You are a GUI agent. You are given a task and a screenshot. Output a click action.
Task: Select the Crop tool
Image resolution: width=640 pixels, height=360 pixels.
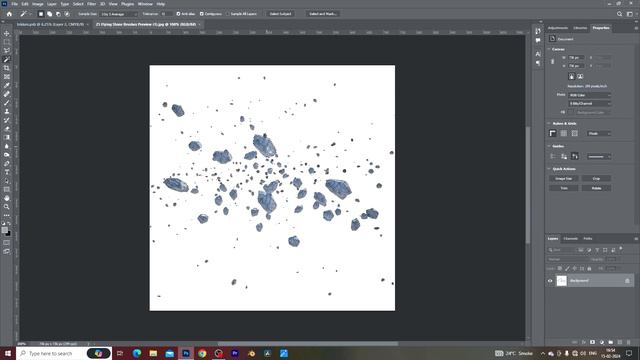click(7, 68)
